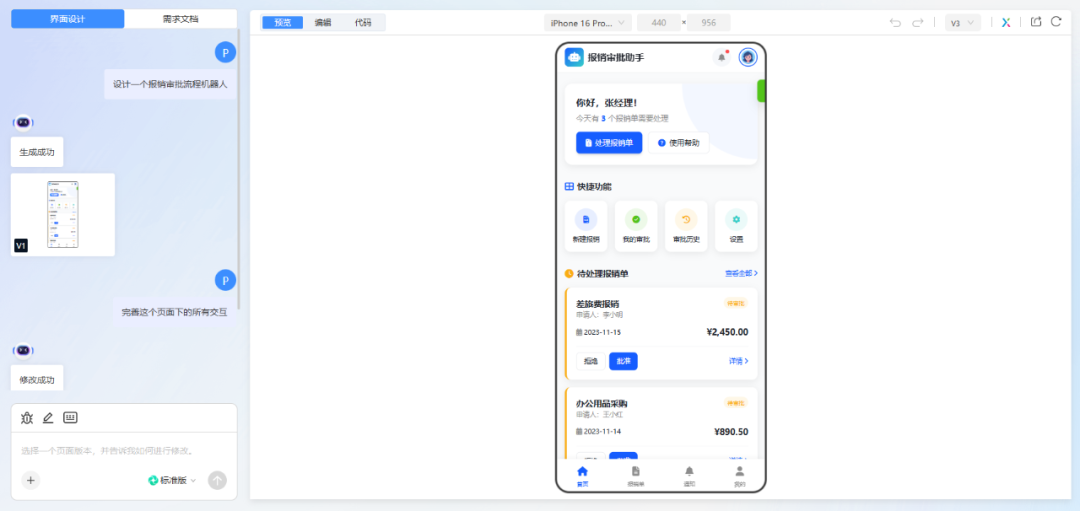
Task: Click the undo arrow in toolbar
Action: click(895, 23)
